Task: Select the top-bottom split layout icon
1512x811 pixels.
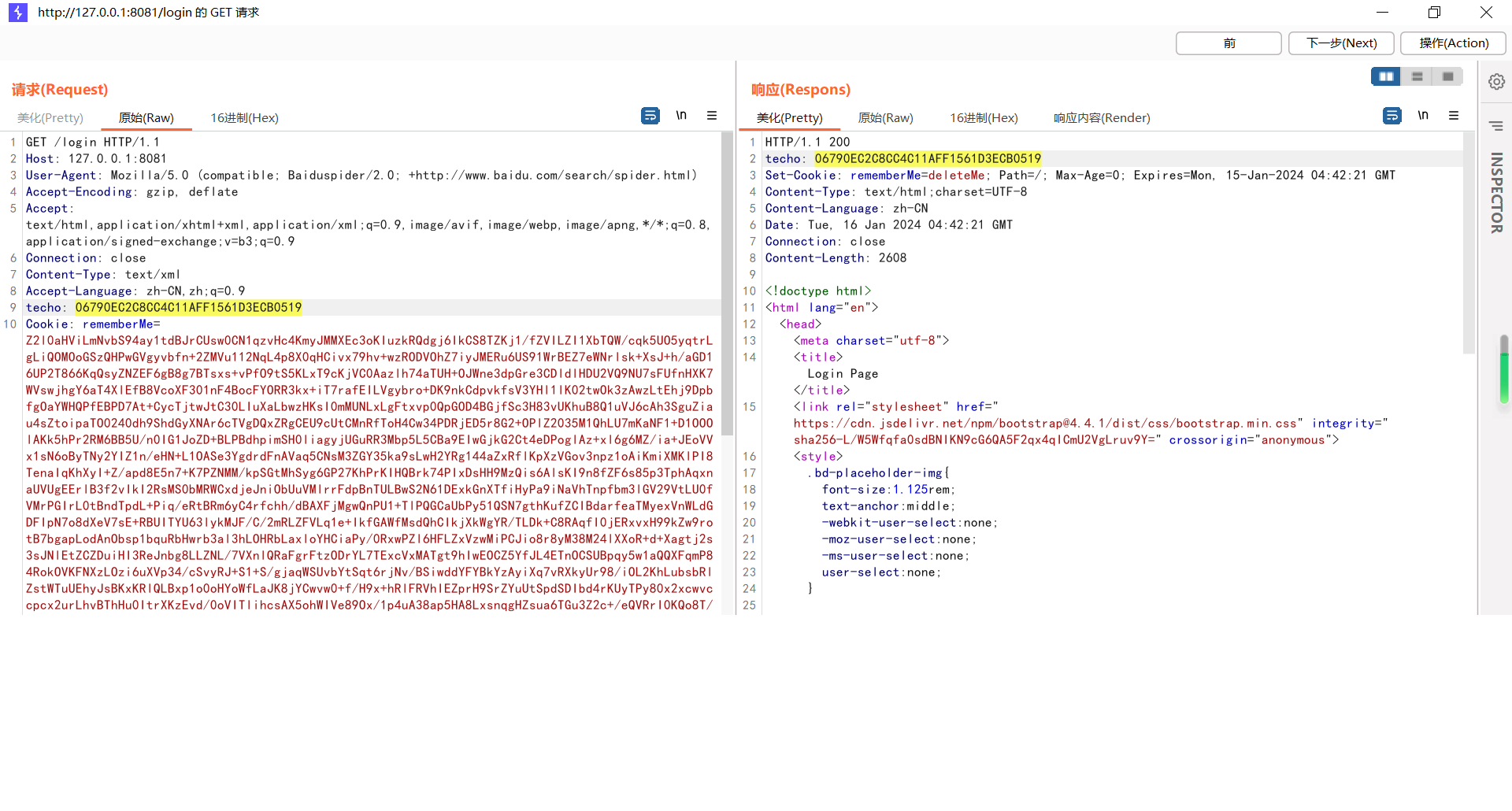Action: (1417, 76)
